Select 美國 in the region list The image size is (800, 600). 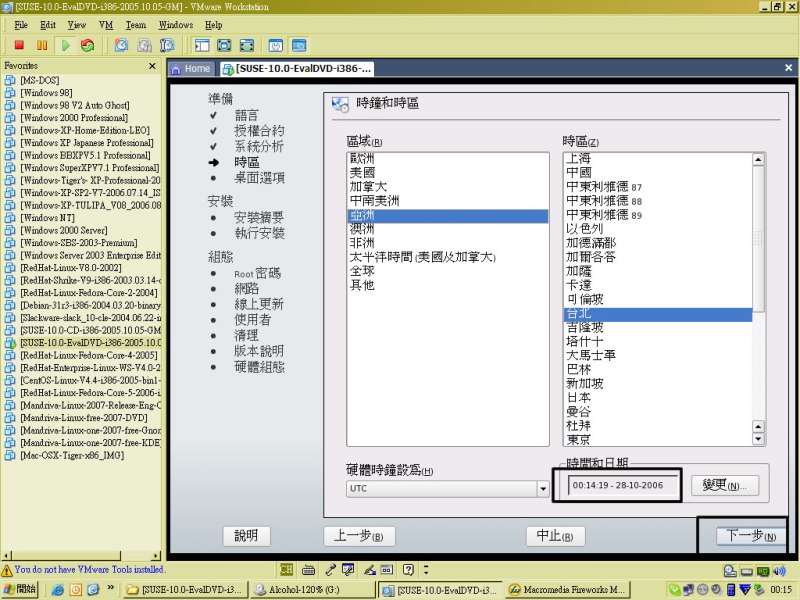pyautogui.click(x=447, y=173)
